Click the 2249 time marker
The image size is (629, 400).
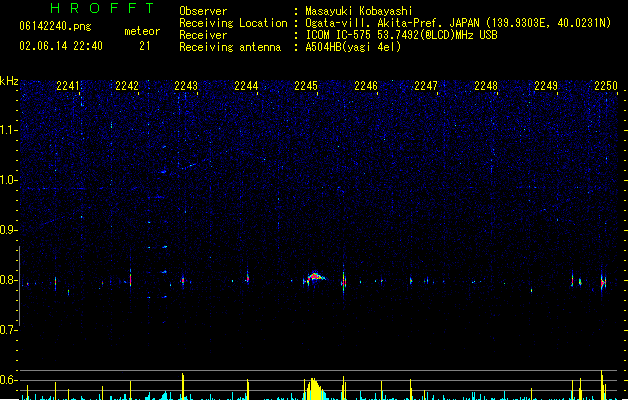(546, 86)
